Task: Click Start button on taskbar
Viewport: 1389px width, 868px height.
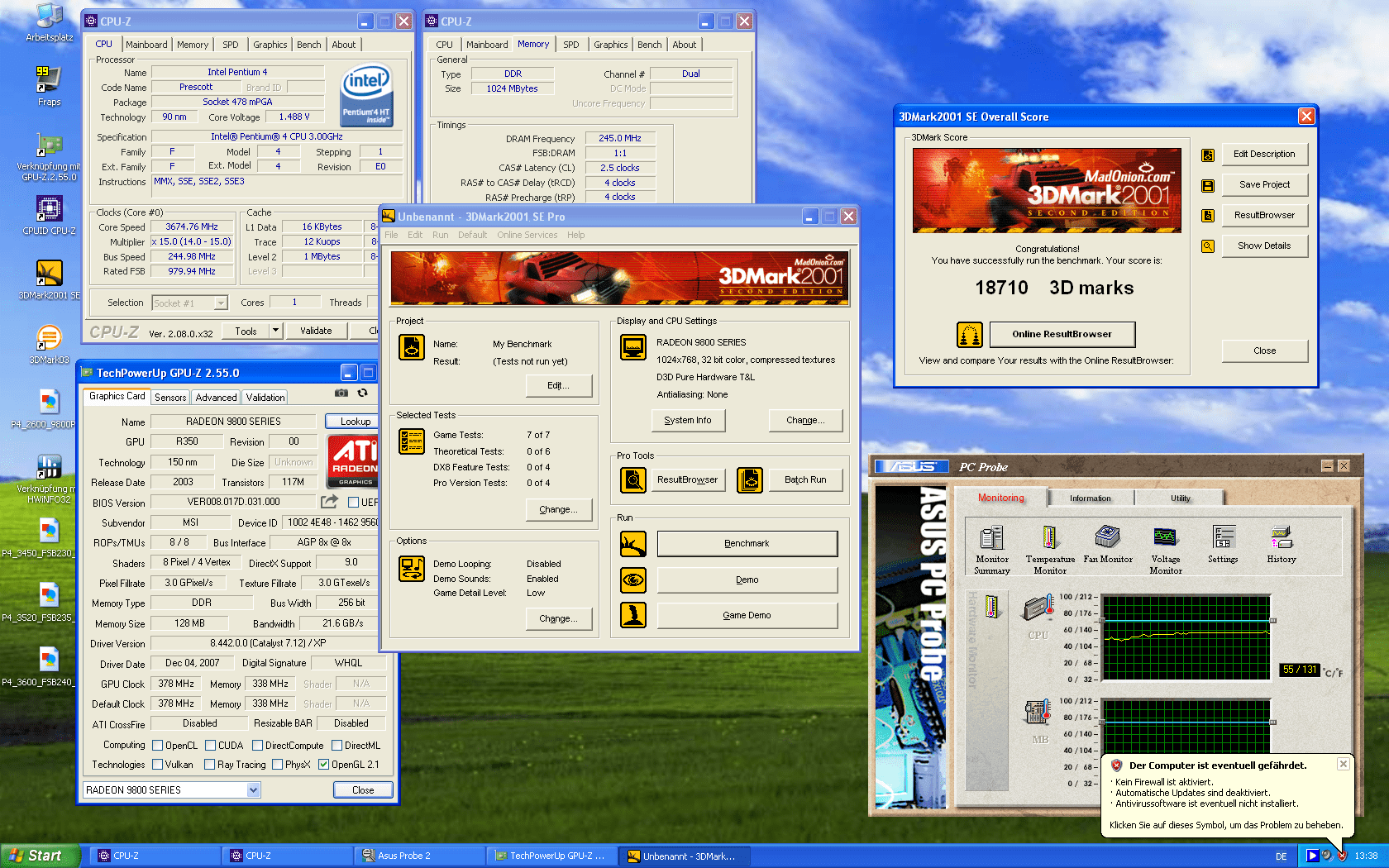Action: point(40,856)
